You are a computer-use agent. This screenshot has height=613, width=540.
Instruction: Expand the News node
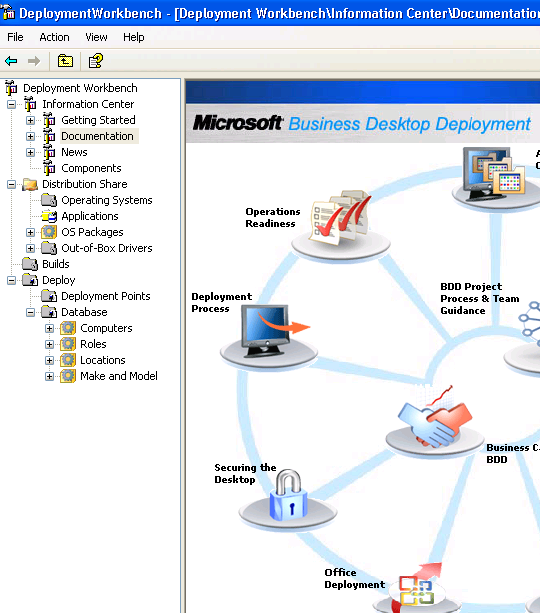(30, 152)
